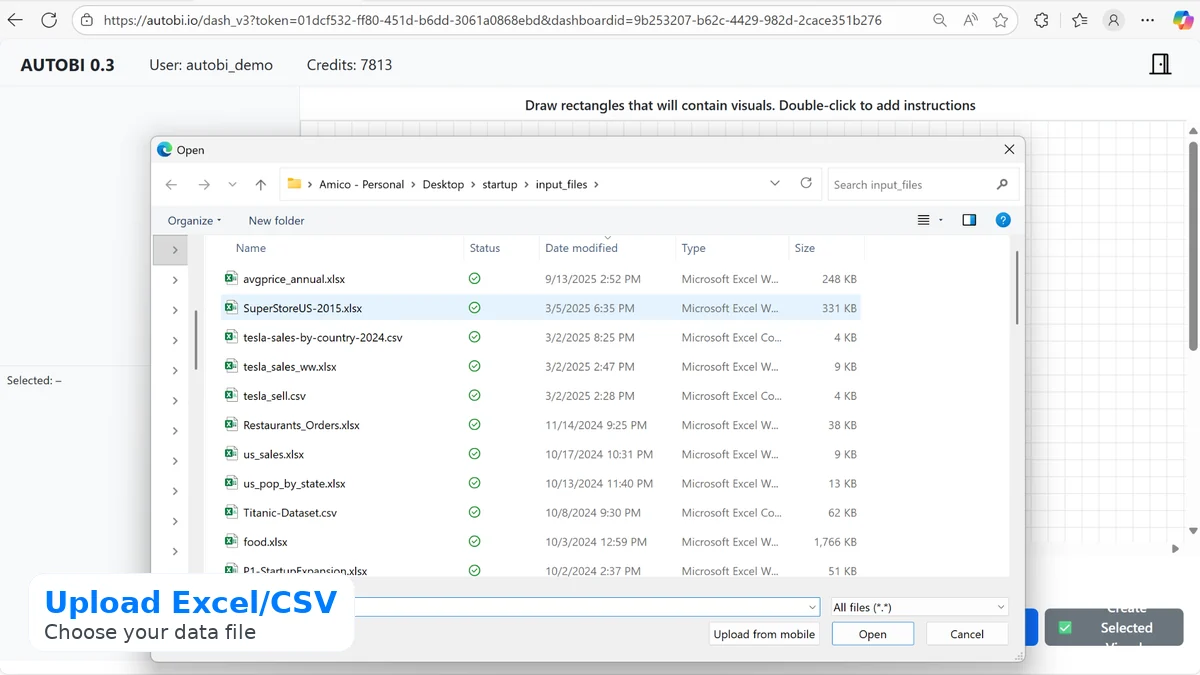
Task: Click the read aloud icon
Action: (970, 20)
